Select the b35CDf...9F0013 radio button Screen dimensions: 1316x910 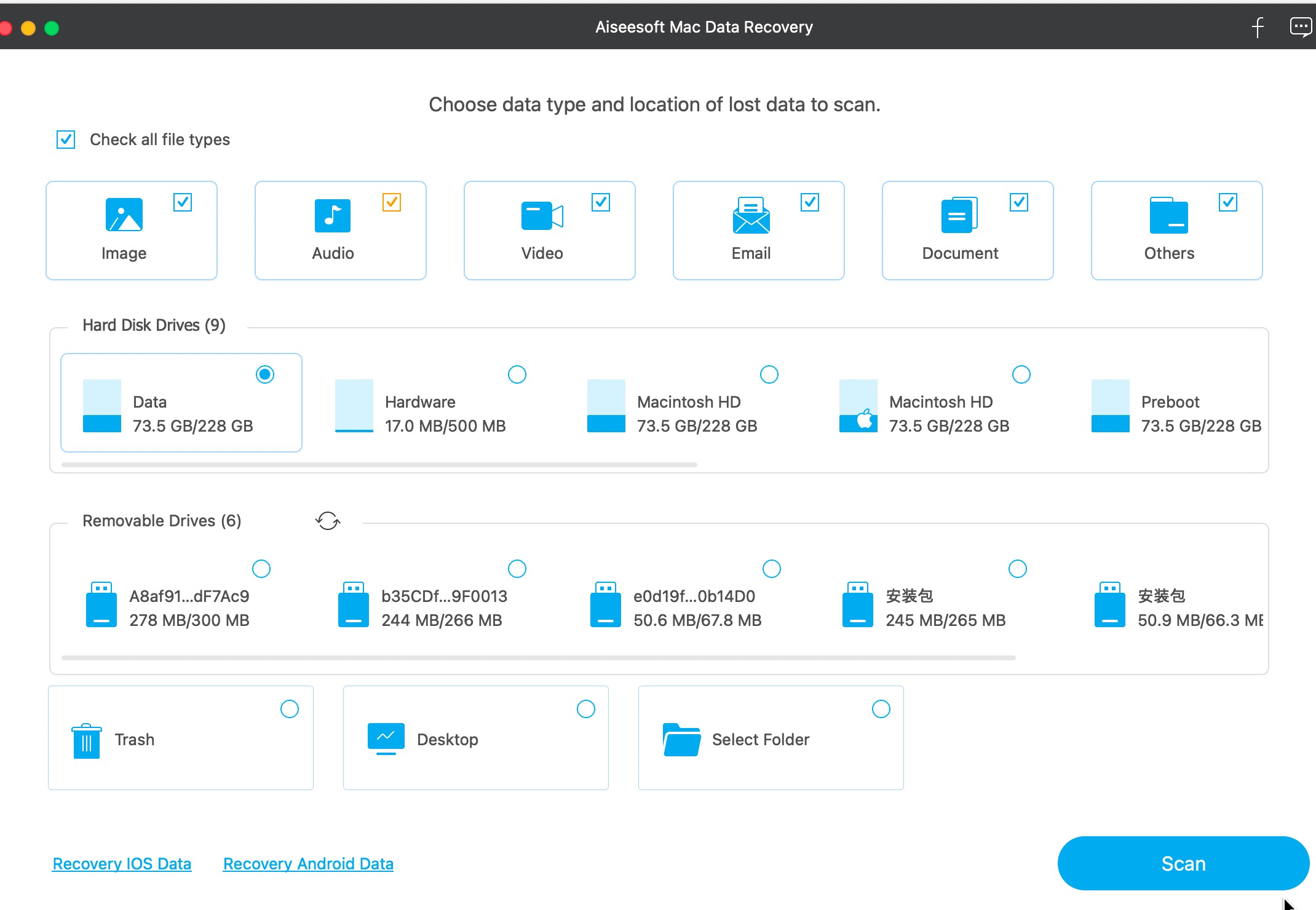(x=517, y=569)
